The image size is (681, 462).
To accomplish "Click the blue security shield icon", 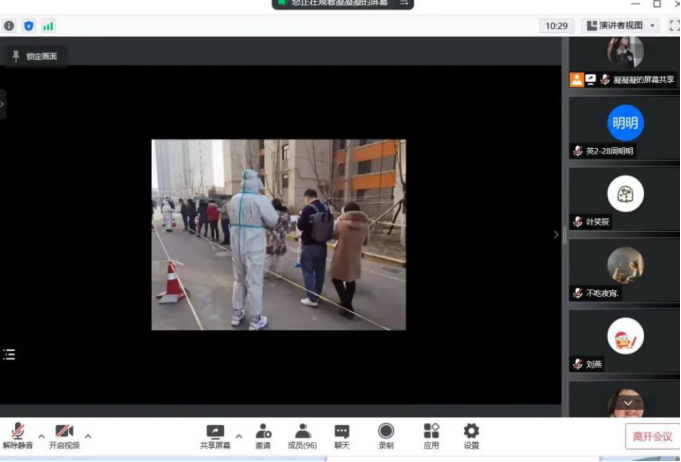I will (x=28, y=25).
